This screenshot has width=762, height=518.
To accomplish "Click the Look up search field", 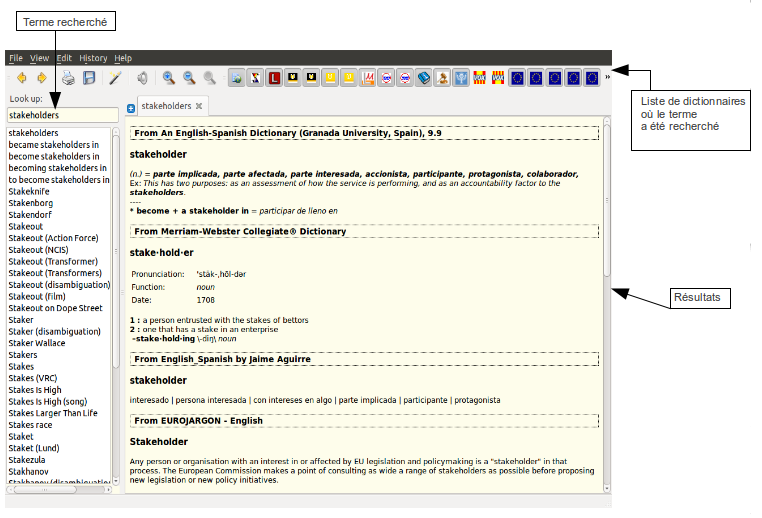I will [63, 115].
